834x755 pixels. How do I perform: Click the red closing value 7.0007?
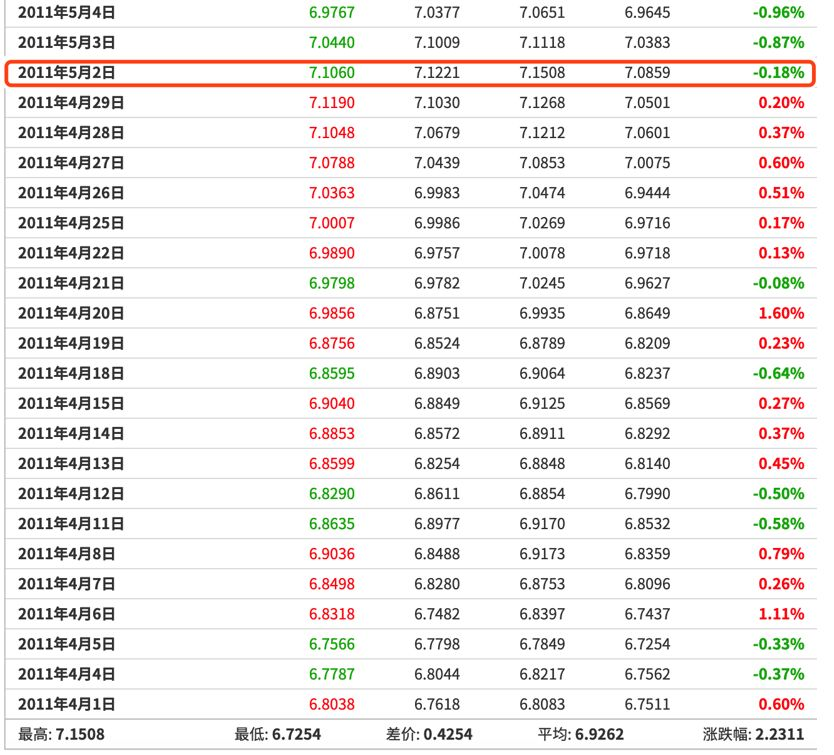tap(332, 223)
